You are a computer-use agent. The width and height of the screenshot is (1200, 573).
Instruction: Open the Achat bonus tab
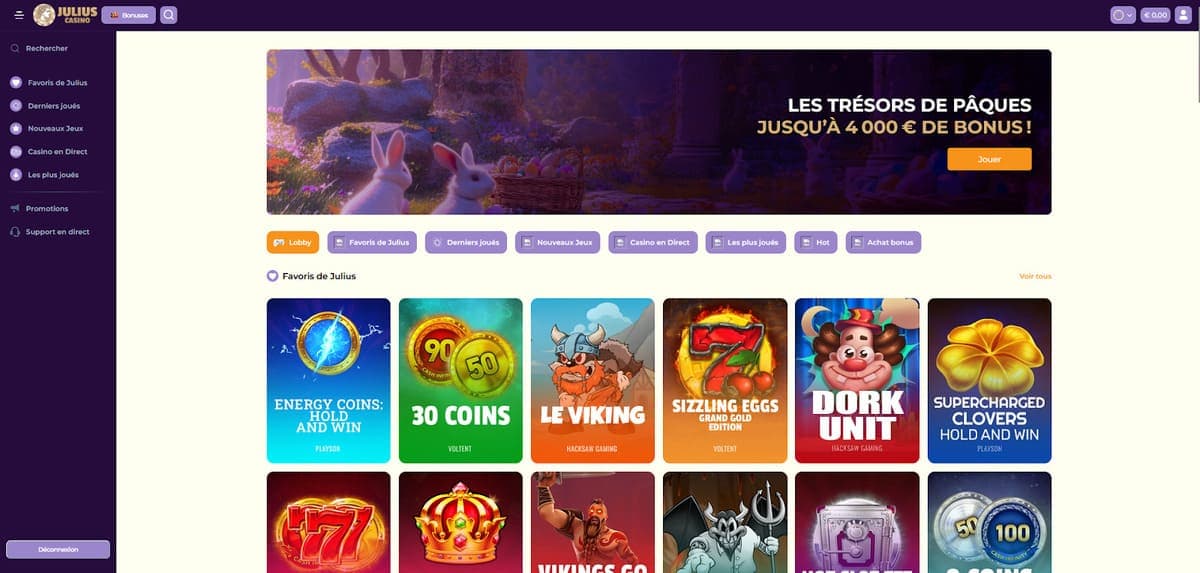pos(883,242)
